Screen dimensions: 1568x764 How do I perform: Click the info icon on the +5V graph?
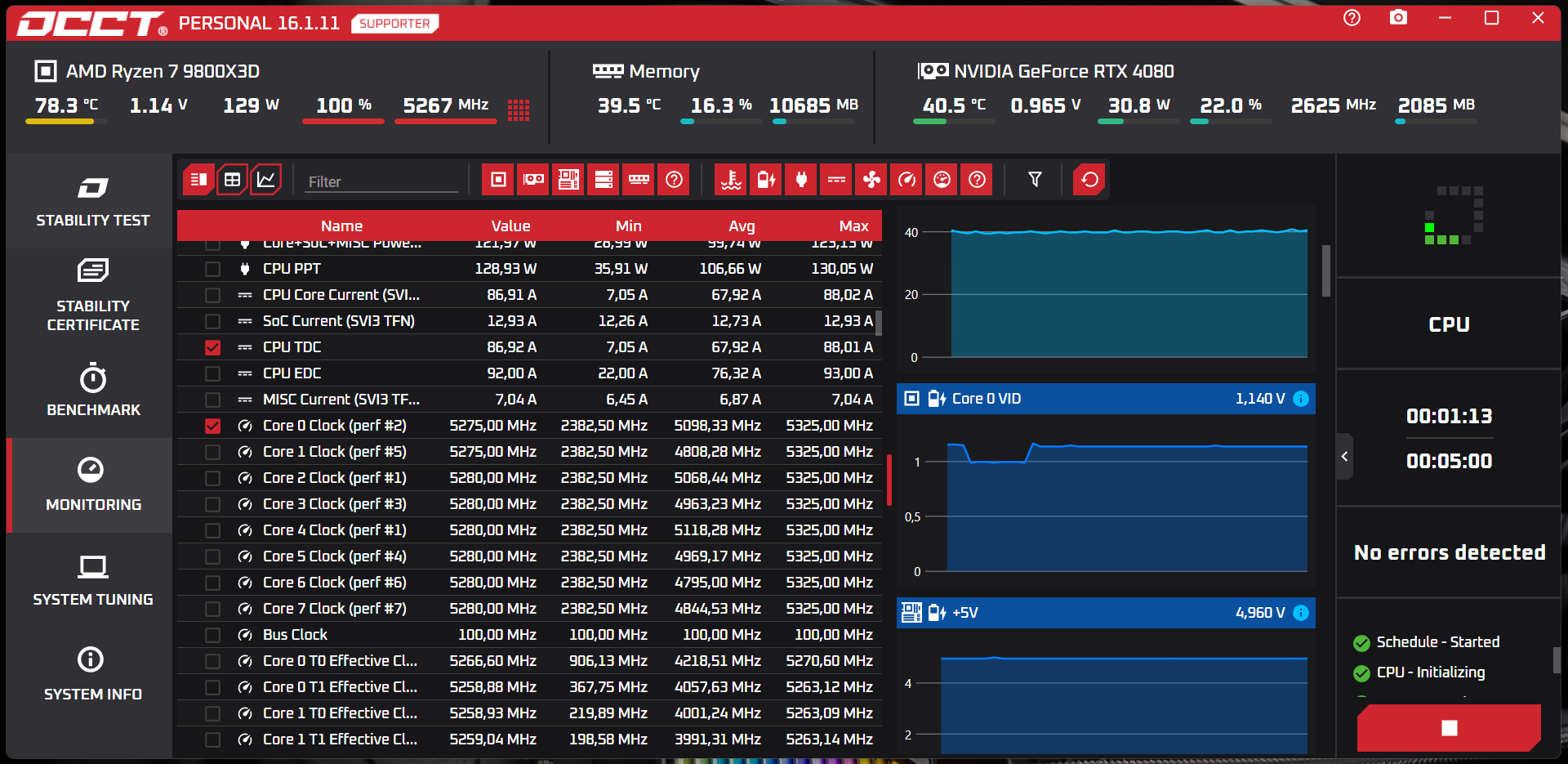tap(1301, 613)
